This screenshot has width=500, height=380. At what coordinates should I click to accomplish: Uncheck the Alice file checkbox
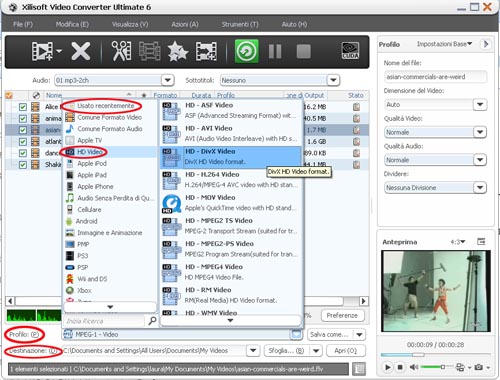(23, 107)
